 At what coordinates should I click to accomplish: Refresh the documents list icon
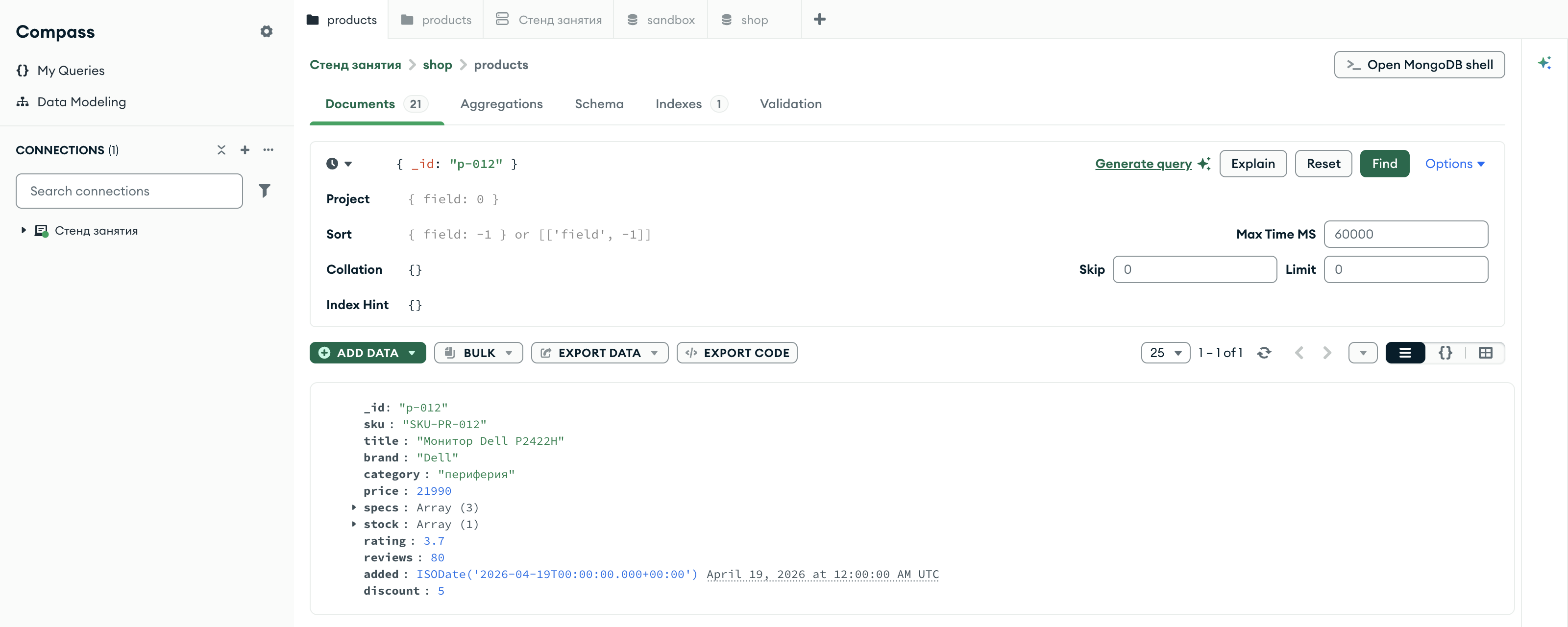tap(1264, 353)
